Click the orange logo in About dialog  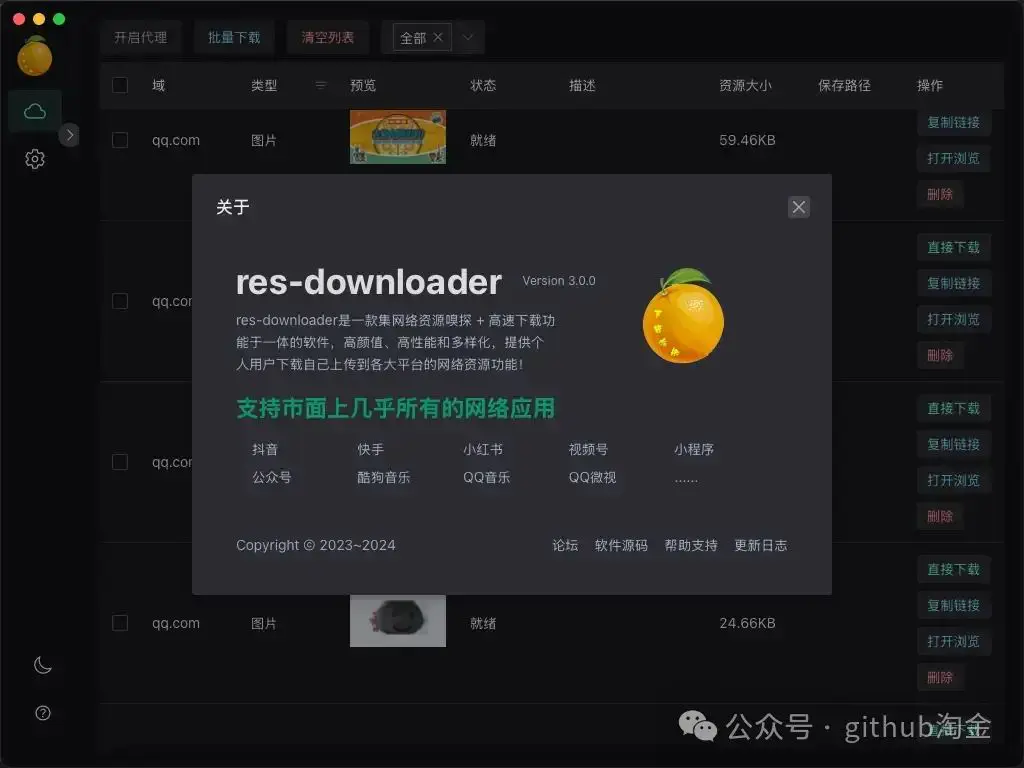(683, 315)
